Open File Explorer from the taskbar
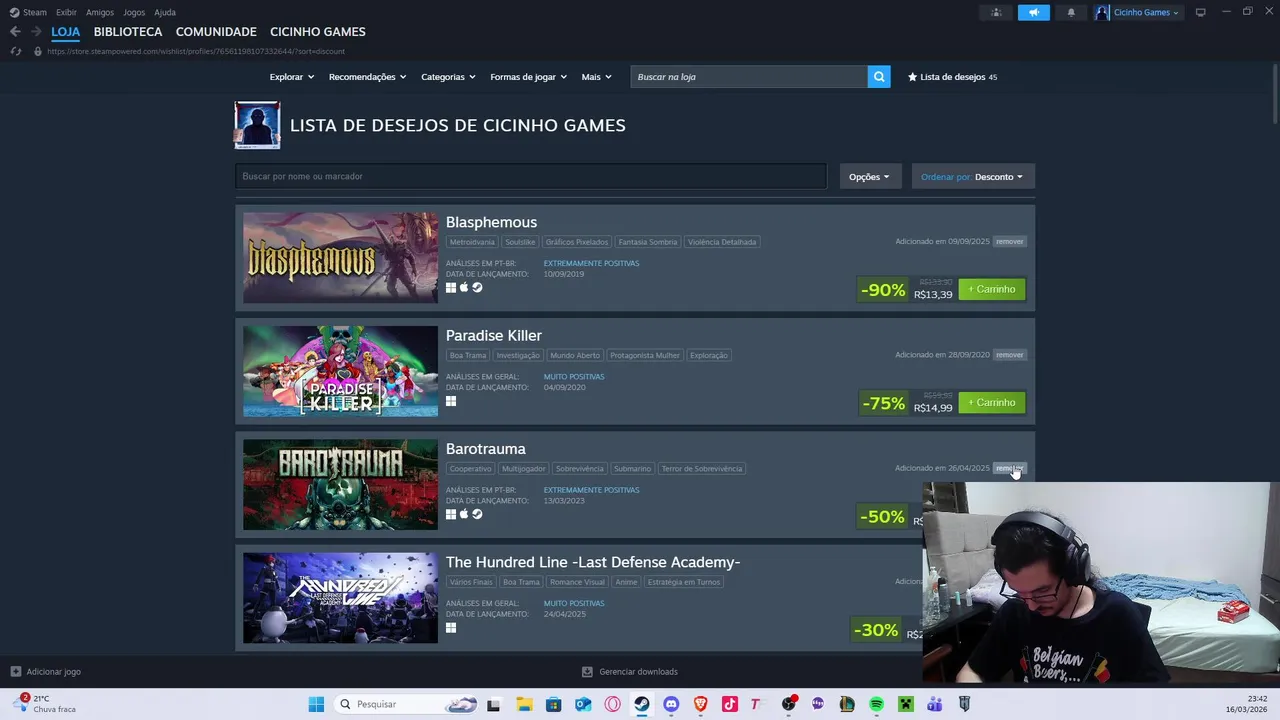Viewport: 1280px width, 720px height. pos(524,704)
